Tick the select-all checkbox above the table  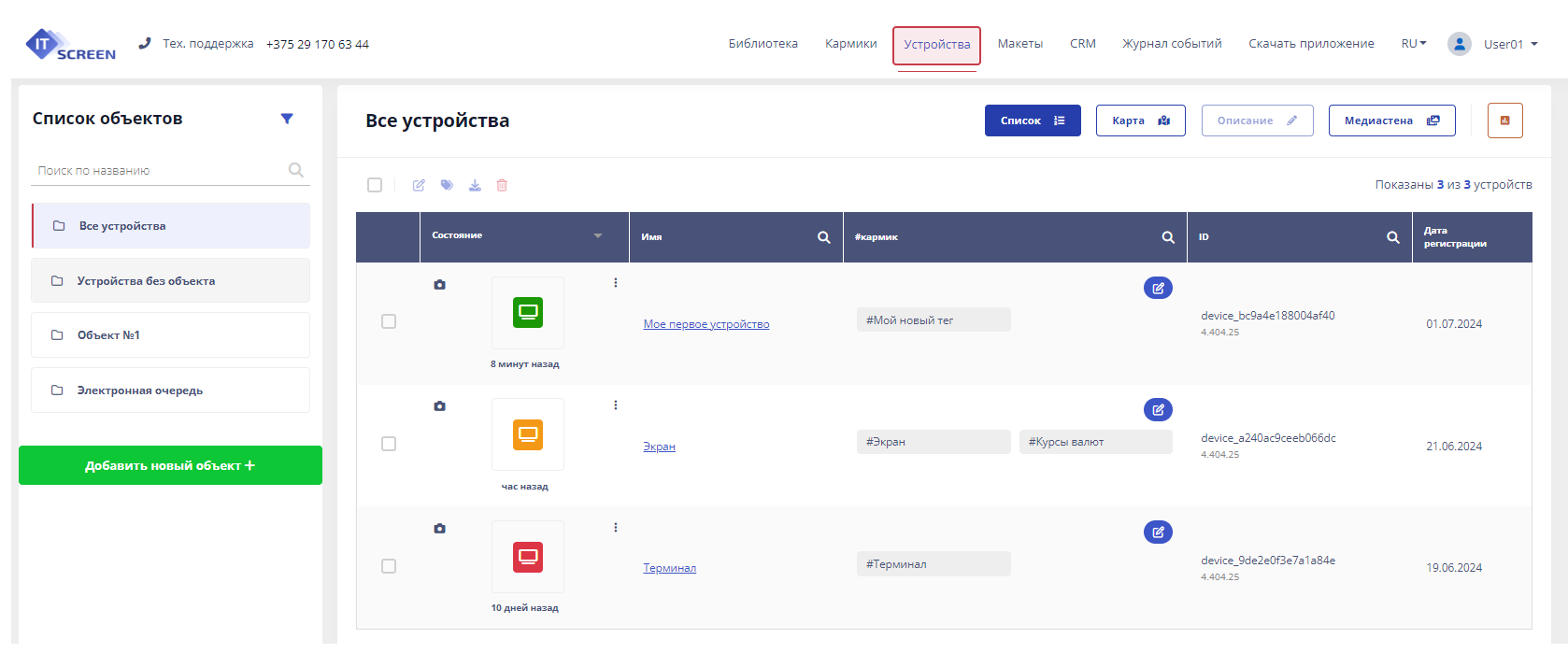point(375,185)
